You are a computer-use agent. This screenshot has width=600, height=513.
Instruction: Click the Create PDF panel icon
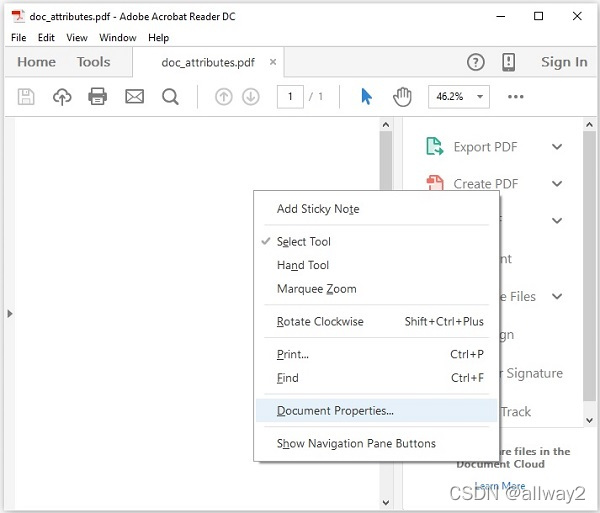coord(435,182)
